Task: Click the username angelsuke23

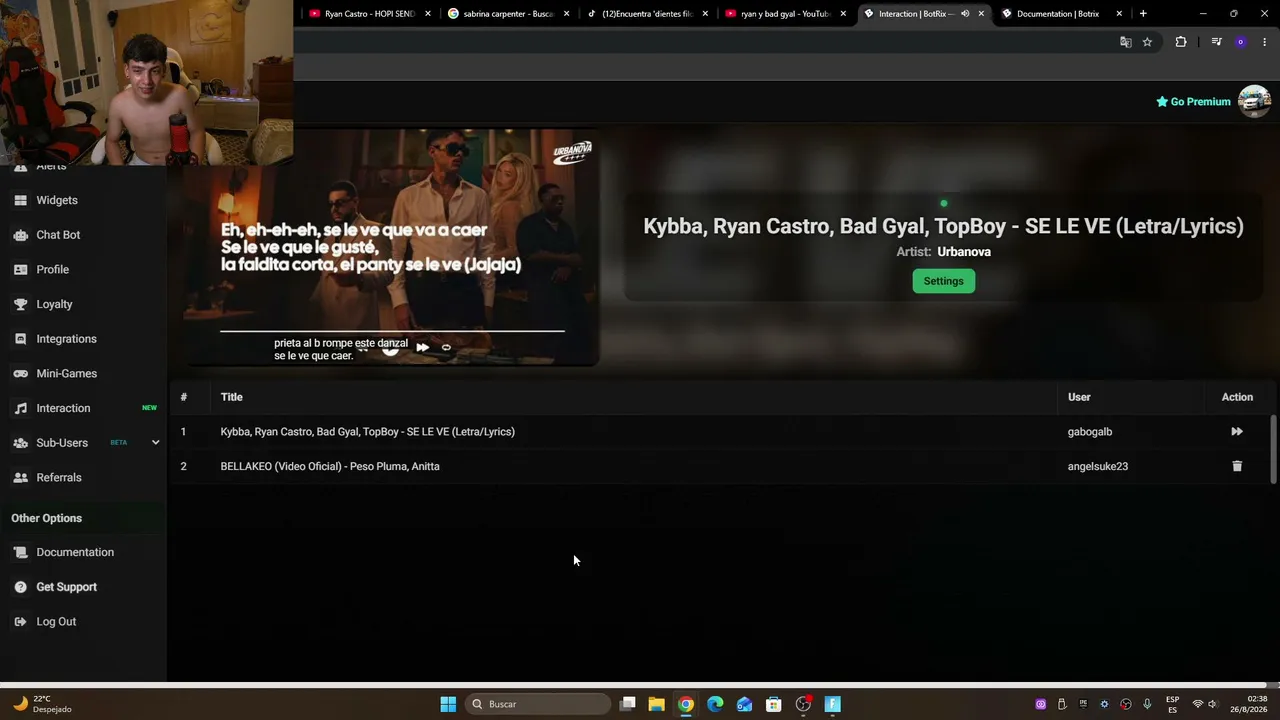Action: pyautogui.click(x=1098, y=466)
